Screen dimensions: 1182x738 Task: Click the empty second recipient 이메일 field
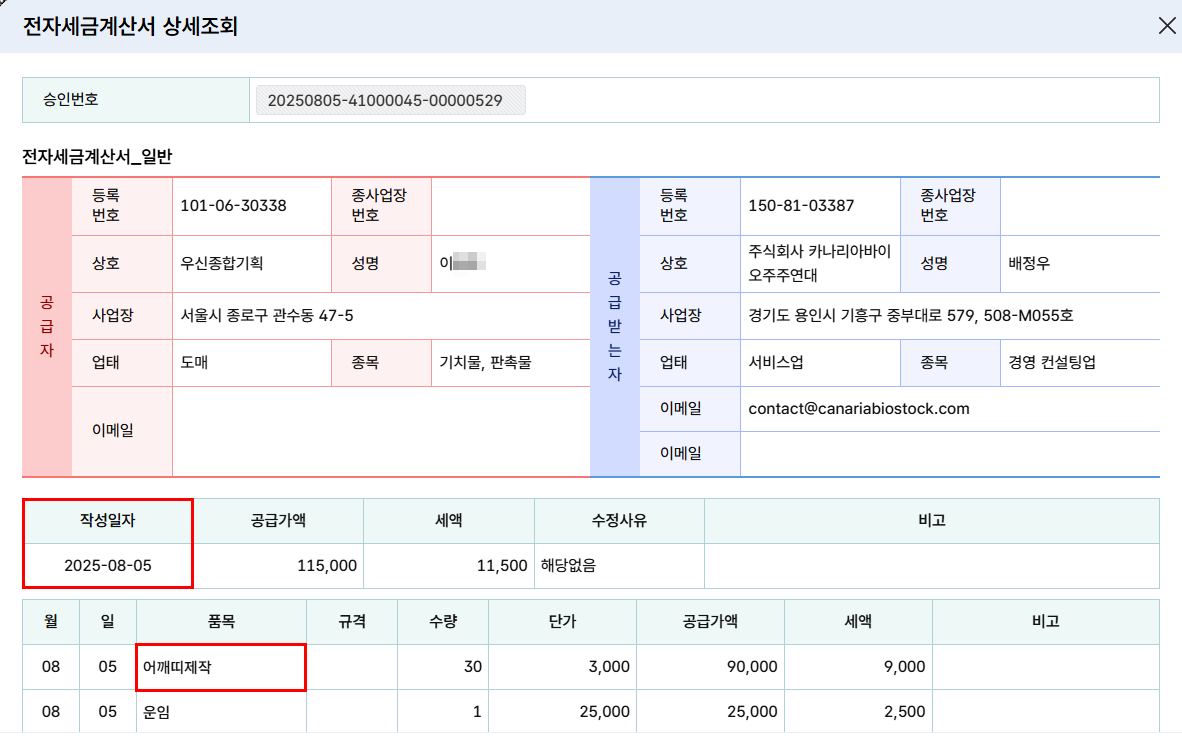click(x=950, y=454)
